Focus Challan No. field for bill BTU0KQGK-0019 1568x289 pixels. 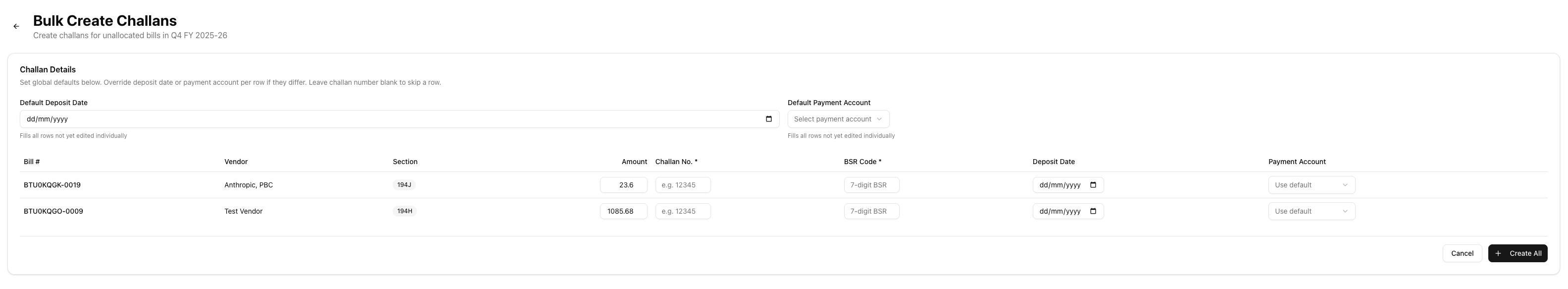coord(682,185)
